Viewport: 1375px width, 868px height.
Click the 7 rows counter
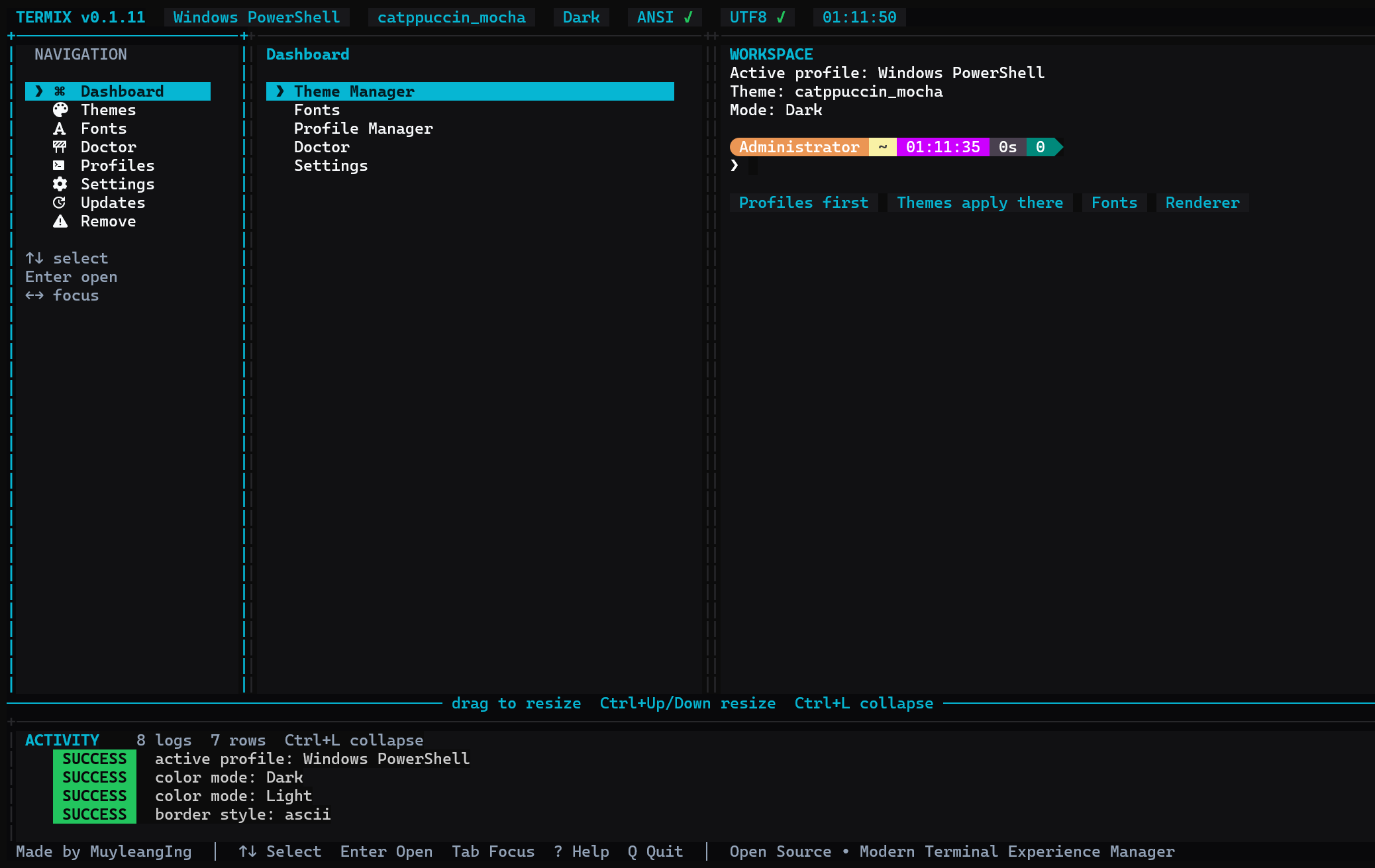pos(238,740)
